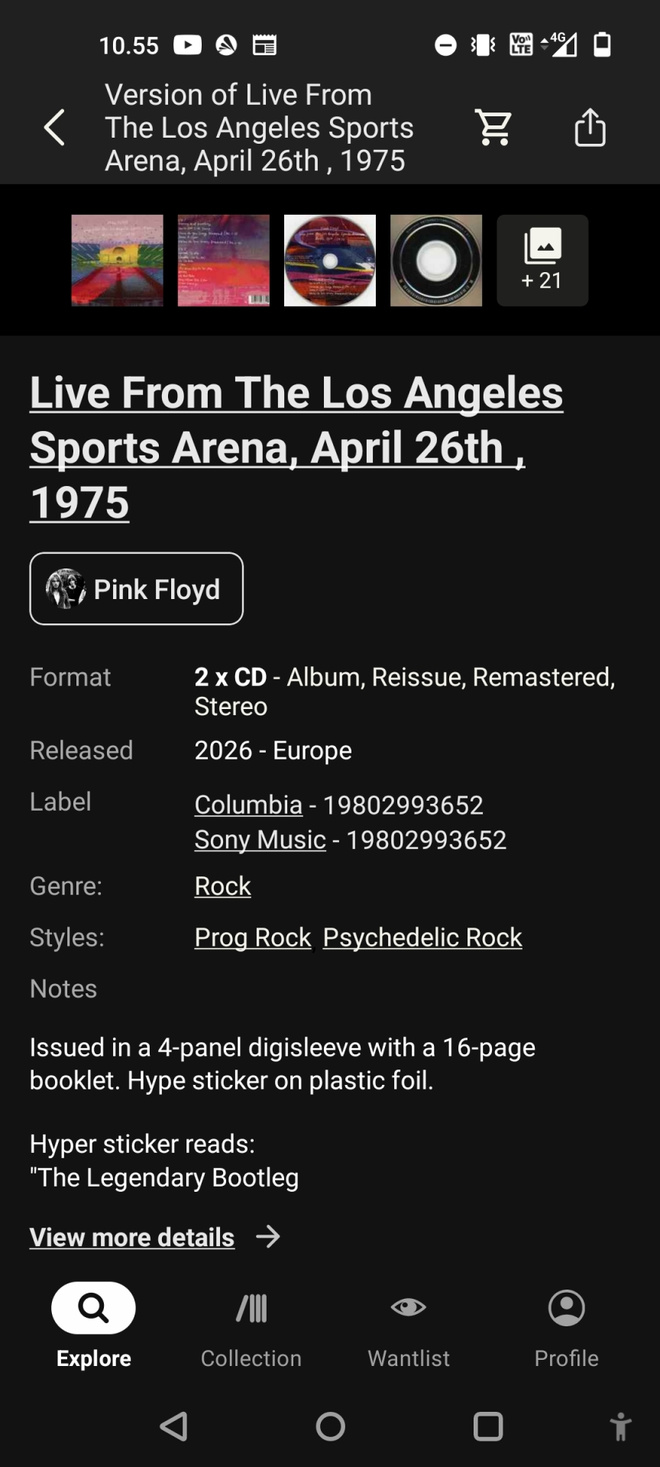View the CD disc image thumbnail

pos(330,260)
